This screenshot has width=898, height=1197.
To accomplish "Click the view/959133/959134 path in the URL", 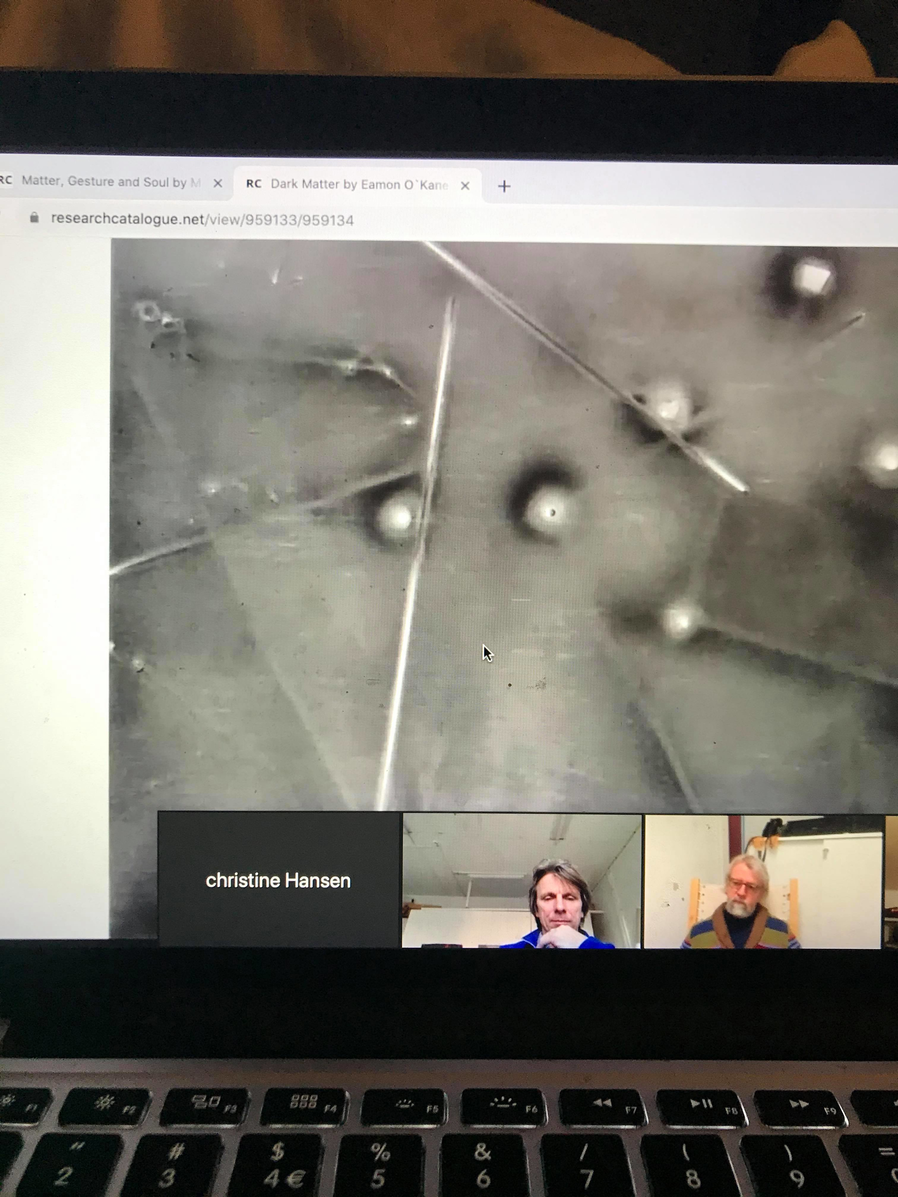I will coord(280,220).
